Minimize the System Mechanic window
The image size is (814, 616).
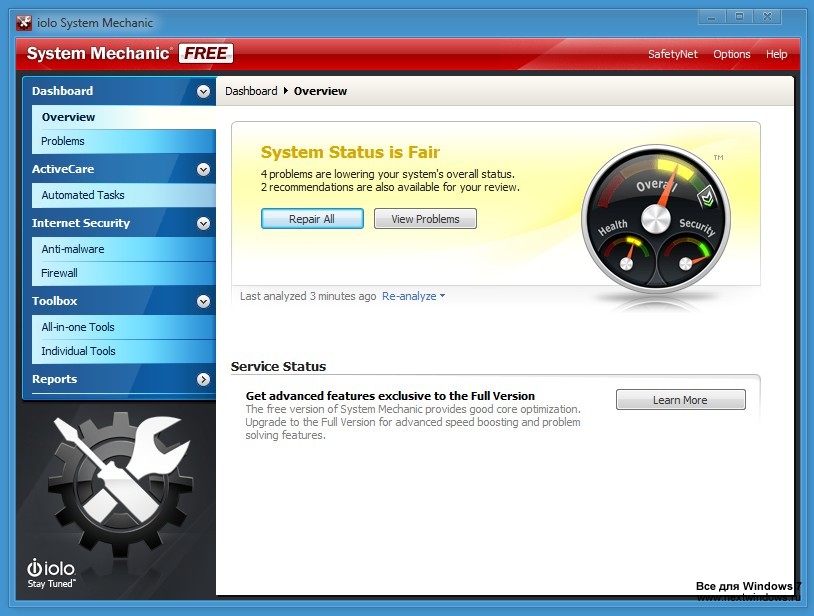[711, 17]
